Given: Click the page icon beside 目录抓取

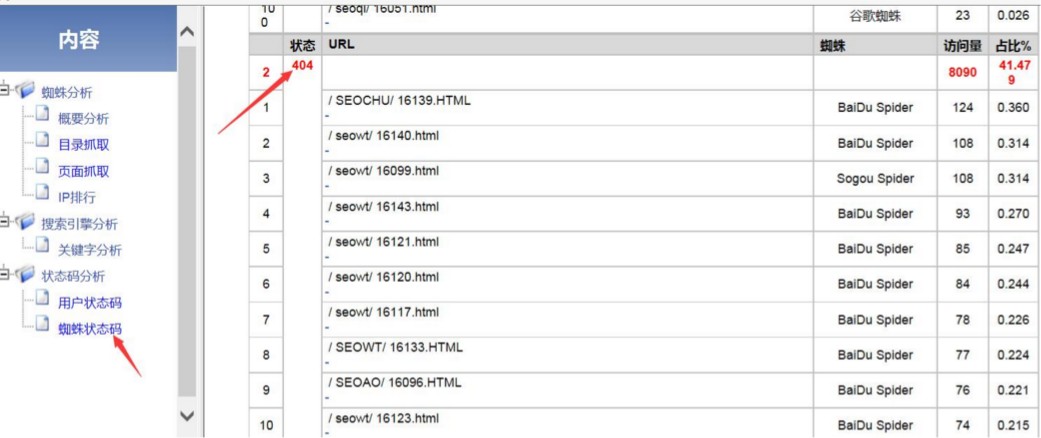Looking at the screenshot, I should click(x=42, y=143).
